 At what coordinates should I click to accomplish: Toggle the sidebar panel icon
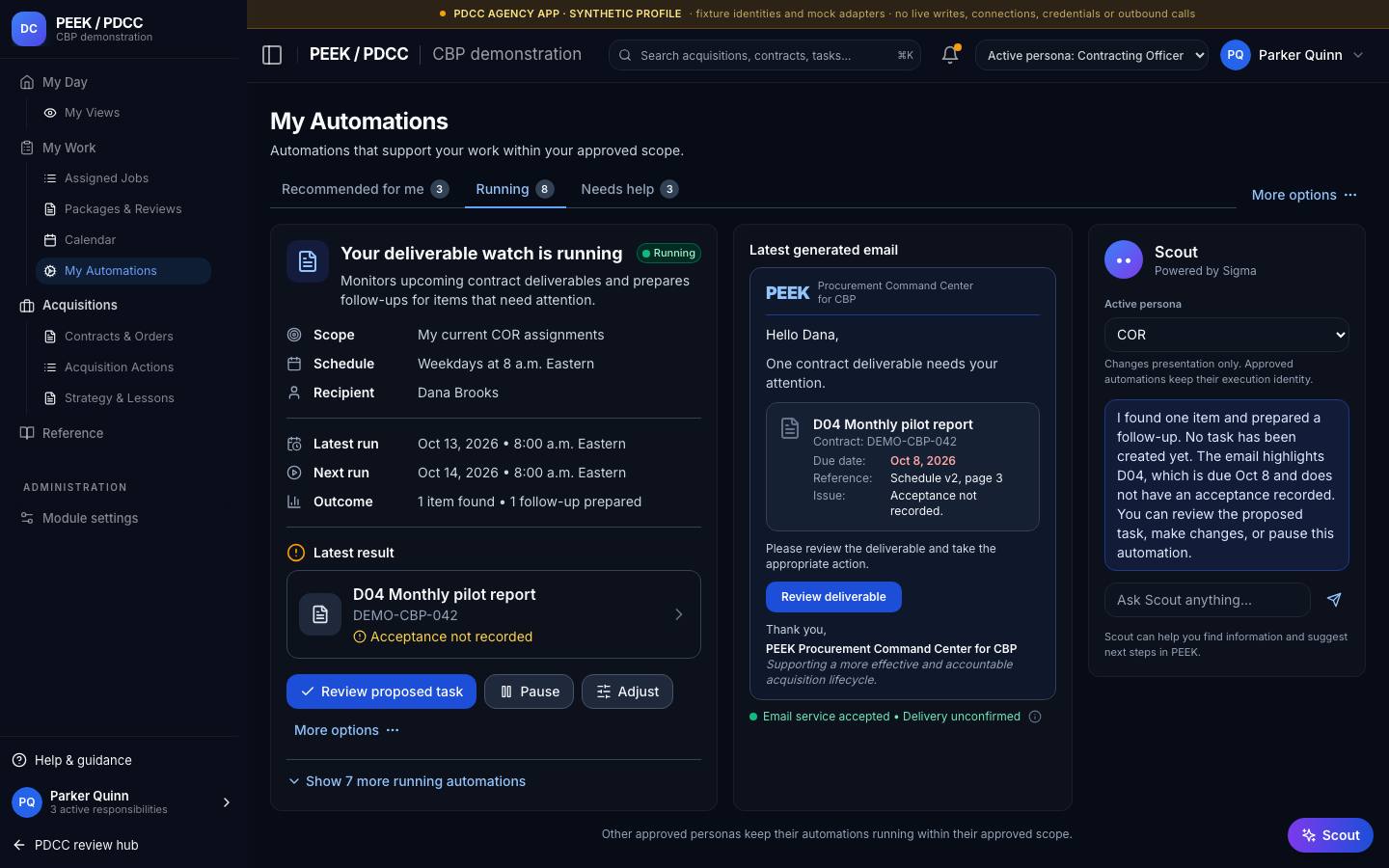[x=272, y=55]
